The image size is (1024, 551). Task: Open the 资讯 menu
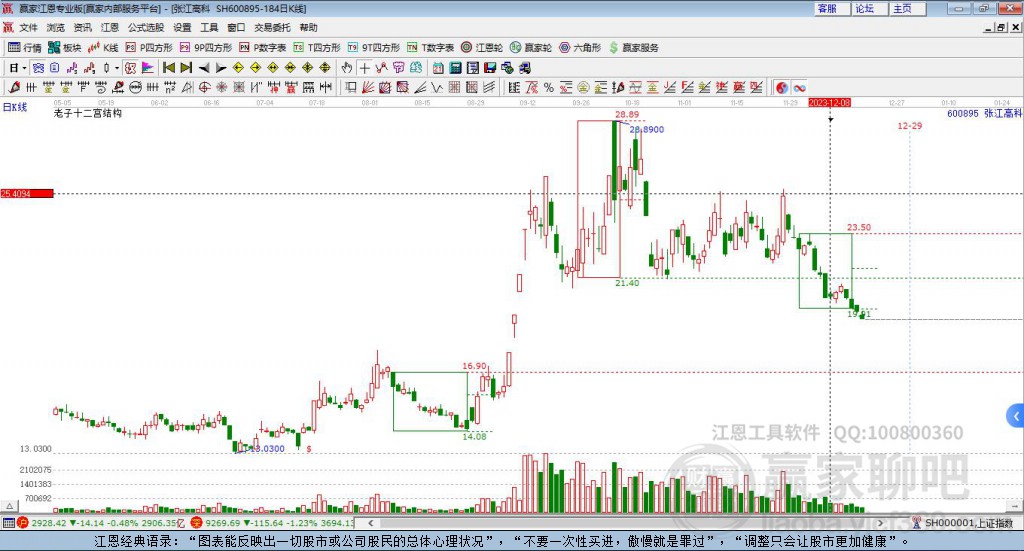point(82,27)
